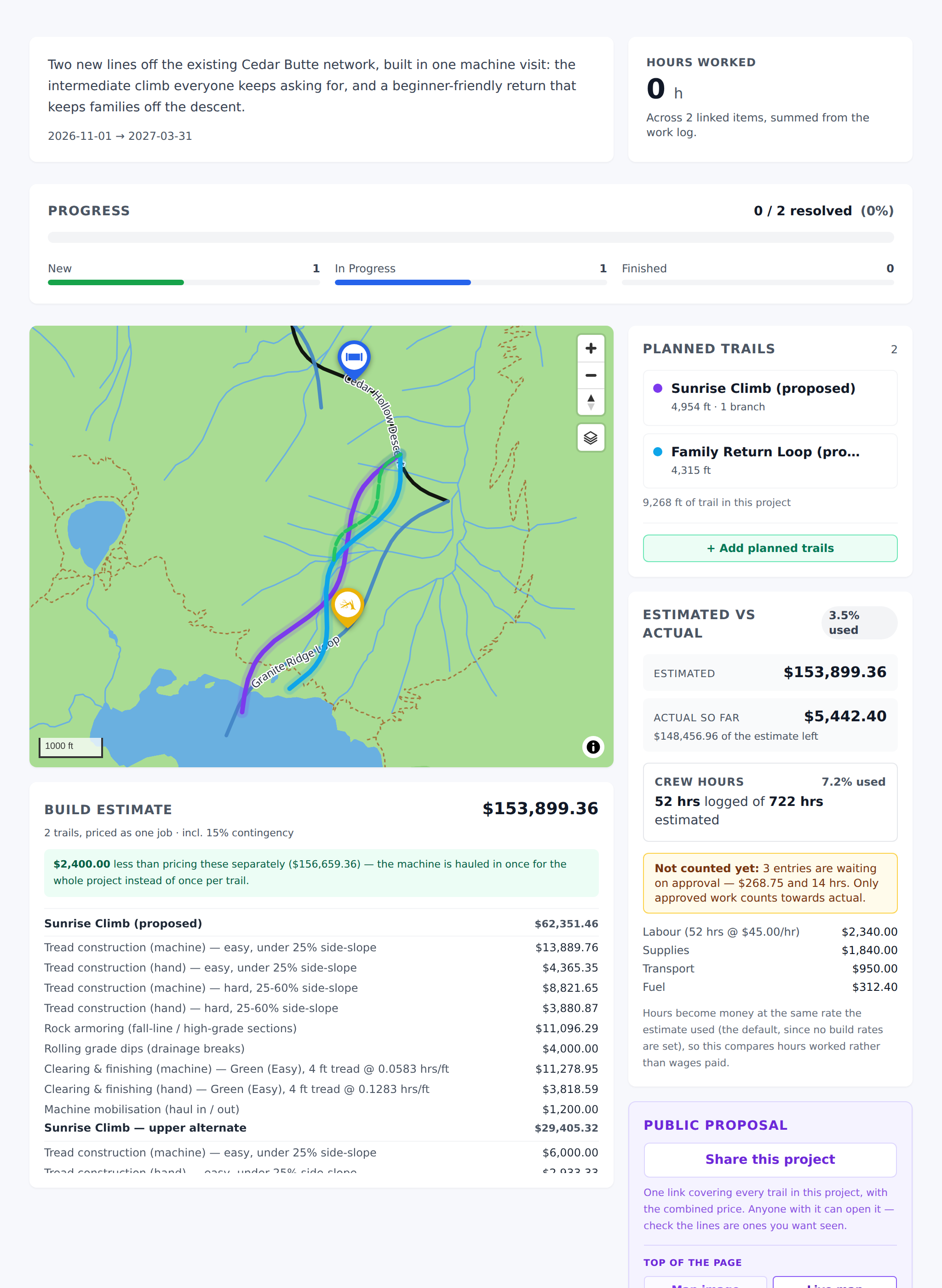Click the $2,400.00 savings notice
The image size is (942, 1288).
321,872
